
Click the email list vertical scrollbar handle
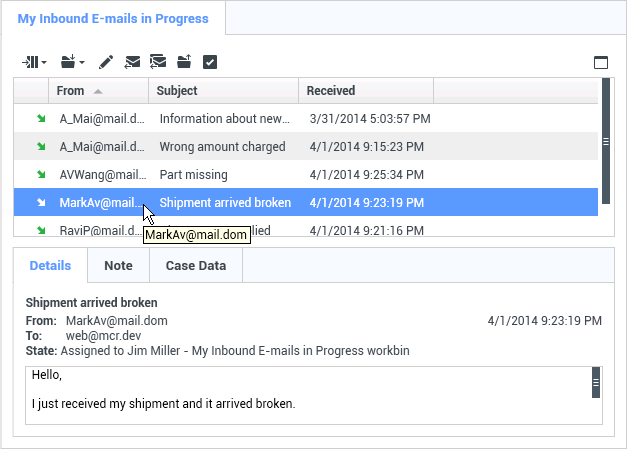[605, 142]
